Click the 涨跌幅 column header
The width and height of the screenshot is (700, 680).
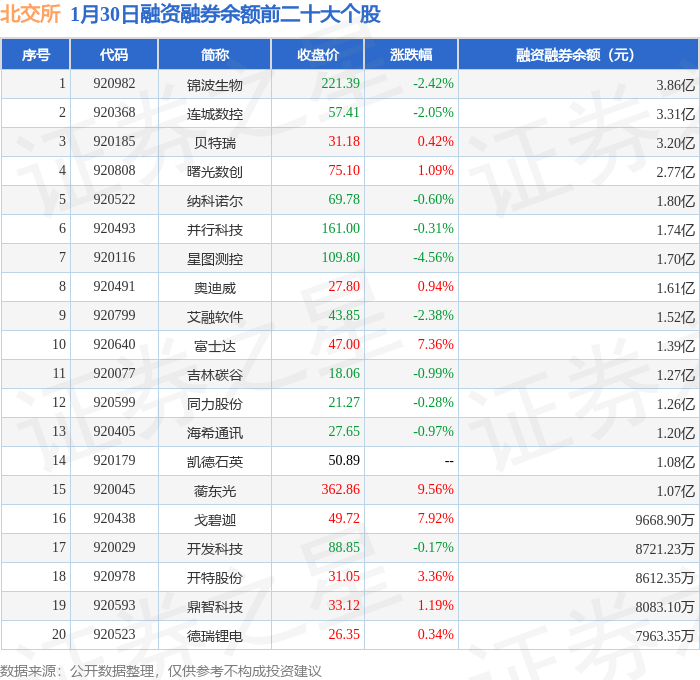pos(411,55)
